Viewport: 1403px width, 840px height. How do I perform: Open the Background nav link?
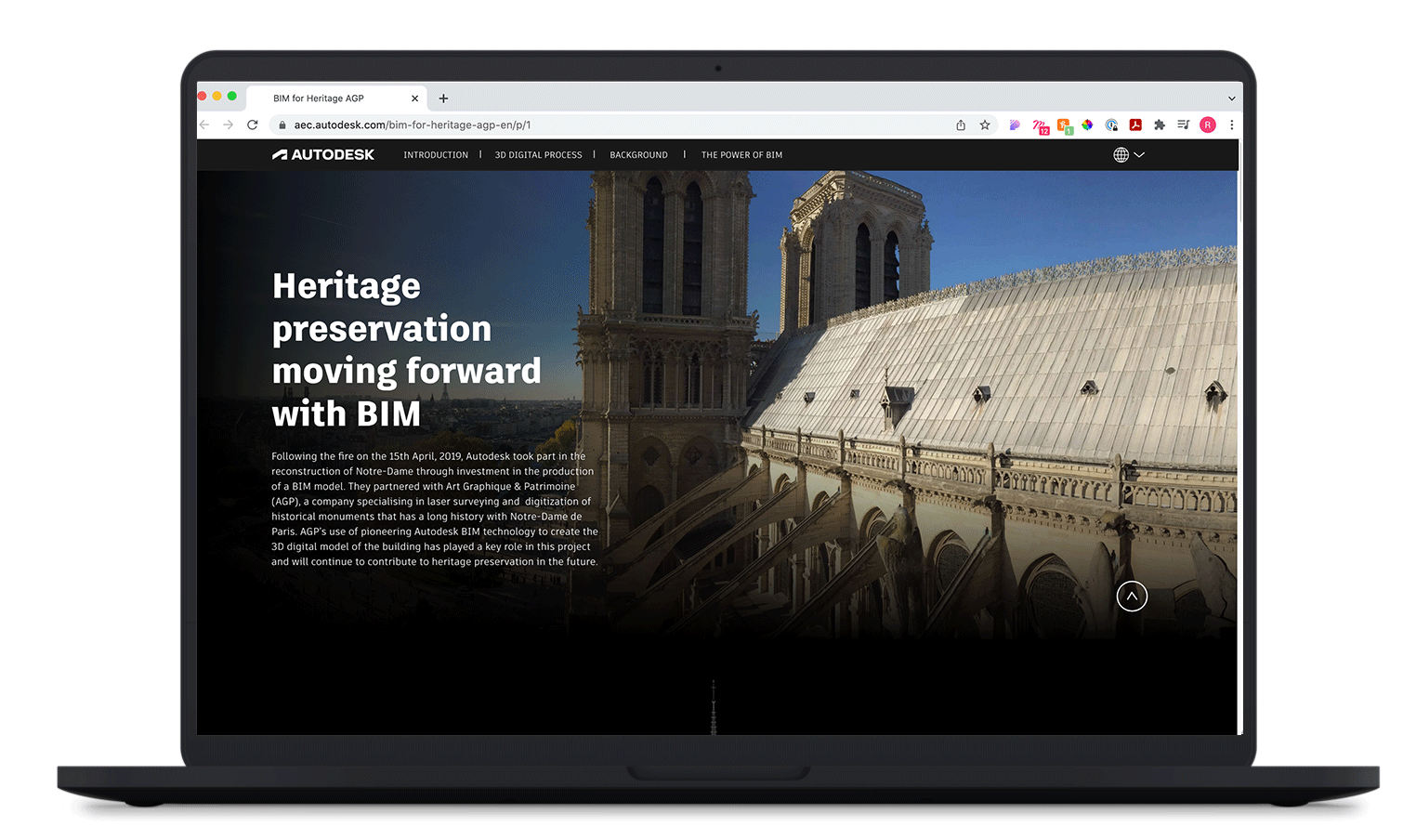638,155
